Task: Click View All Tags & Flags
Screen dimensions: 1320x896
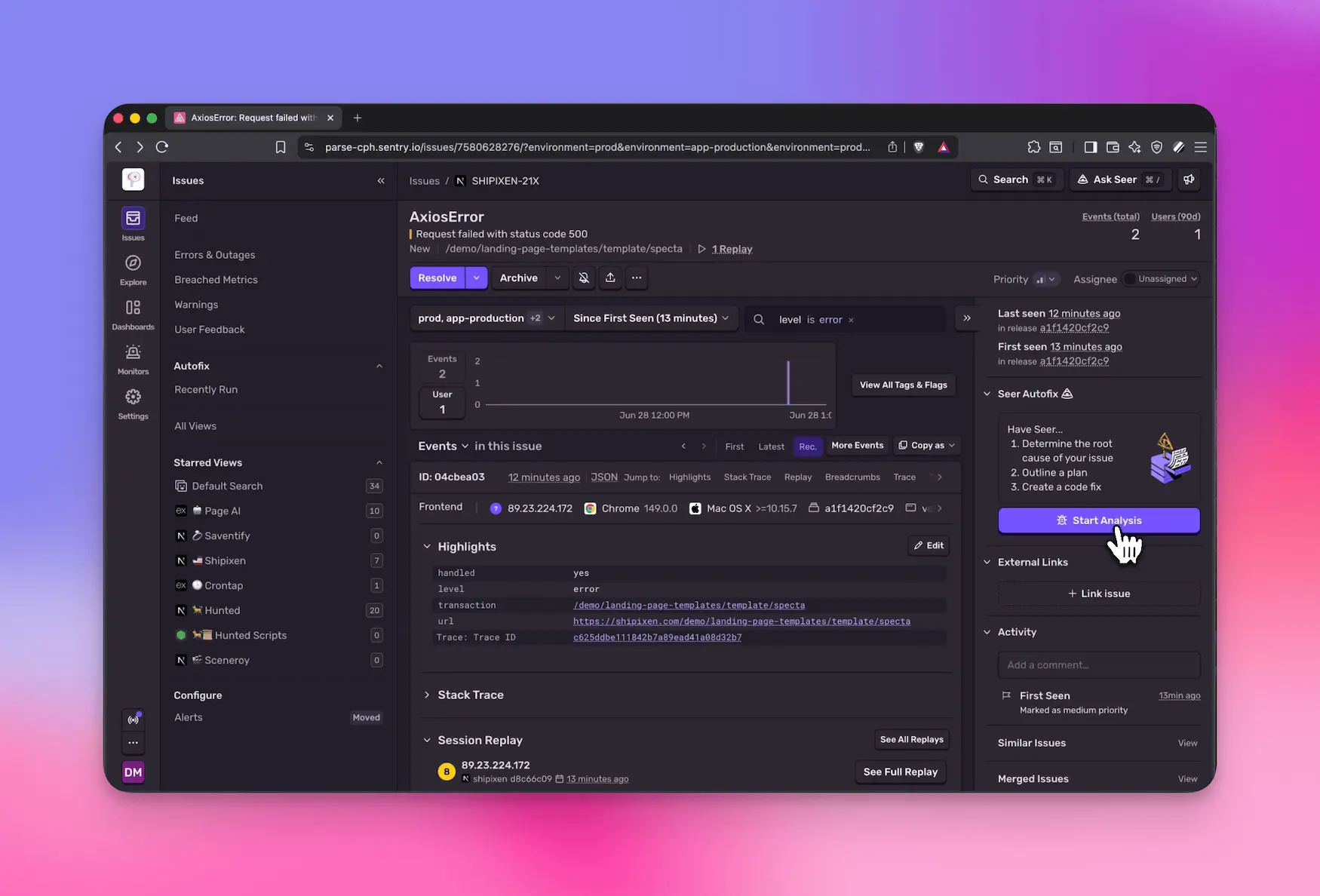Action: [904, 385]
